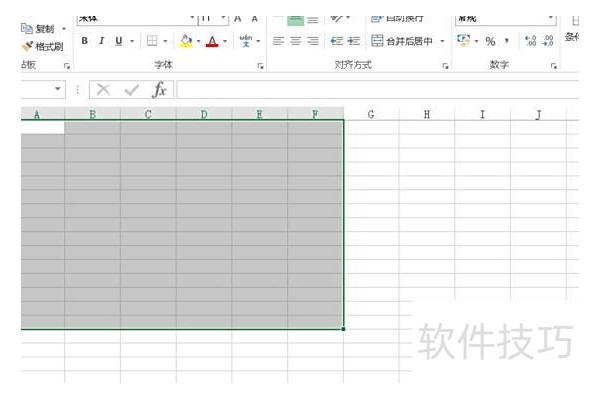
Task: Increase the cell indent
Action: coord(354,41)
